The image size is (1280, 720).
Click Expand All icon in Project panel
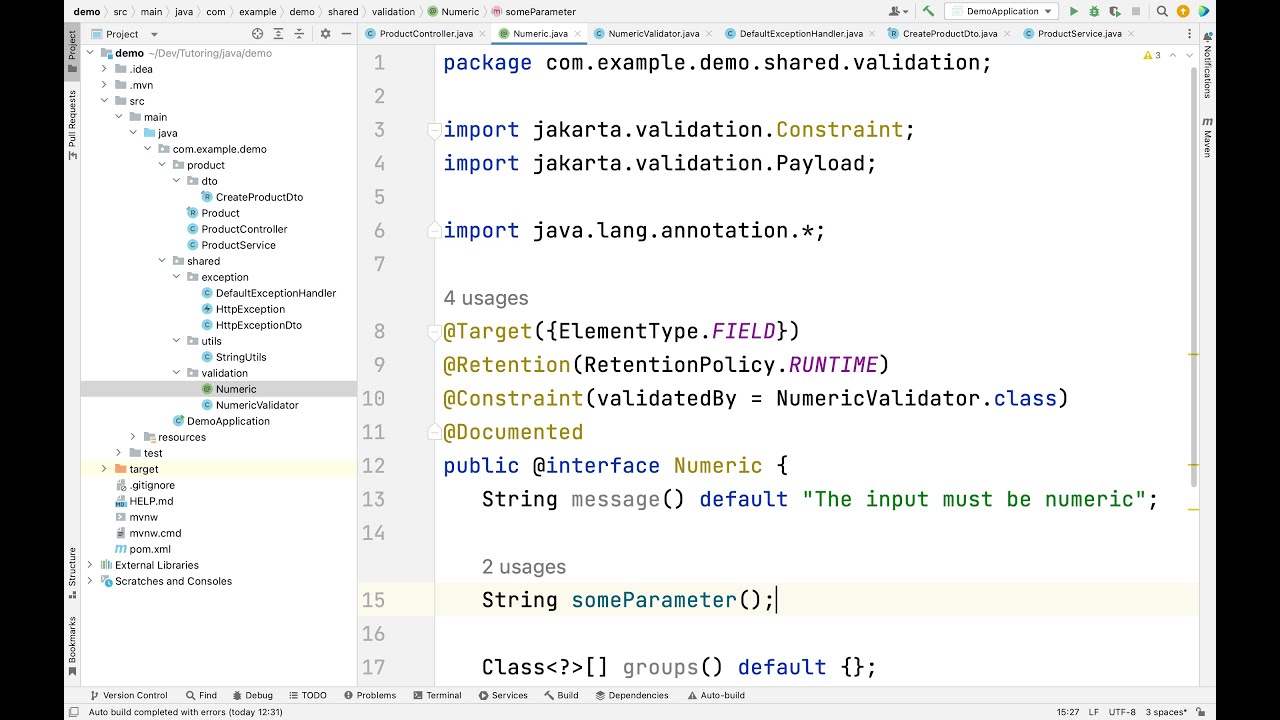(278, 34)
